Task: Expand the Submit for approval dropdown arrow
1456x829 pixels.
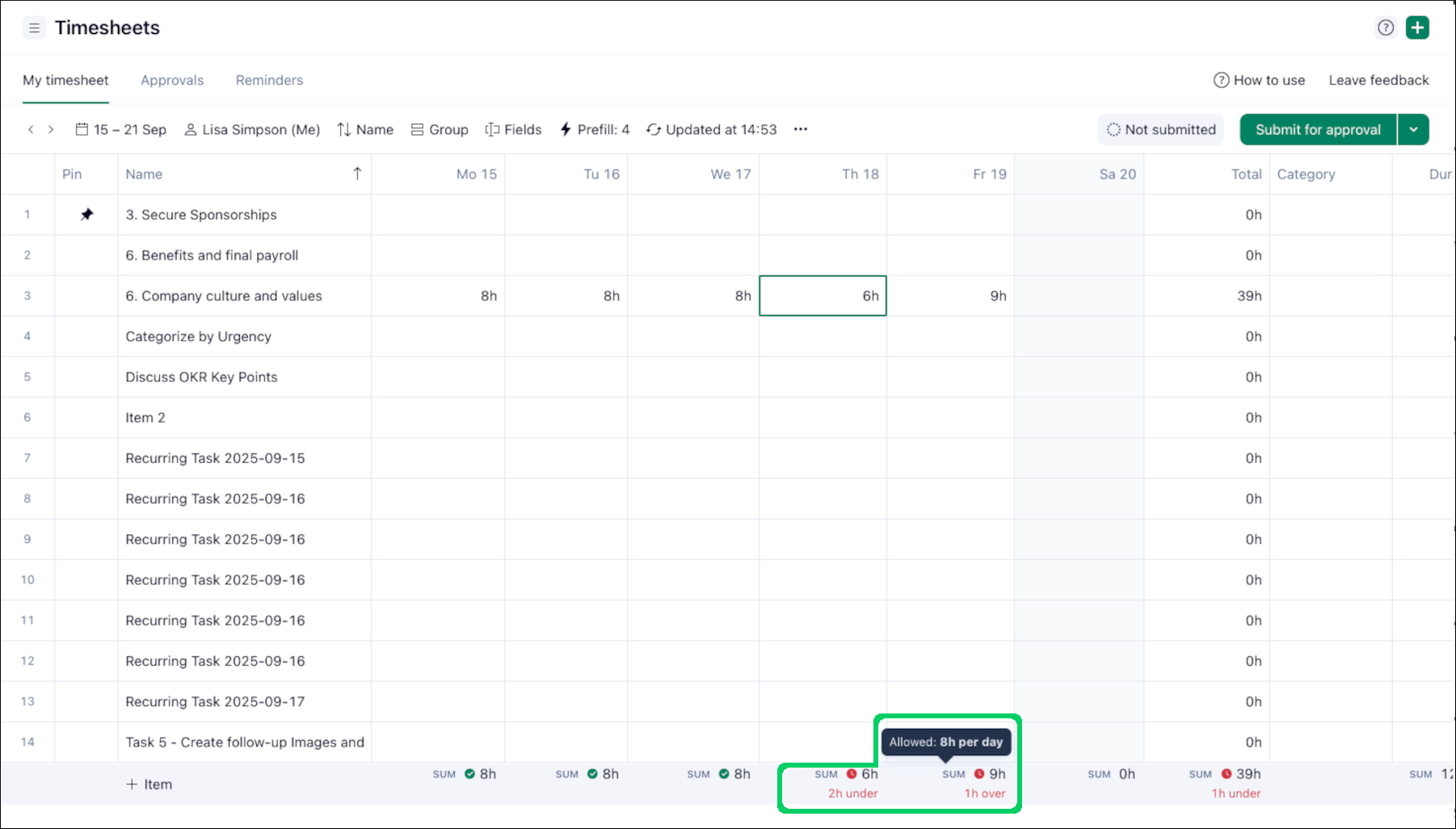Action: [x=1413, y=129]
